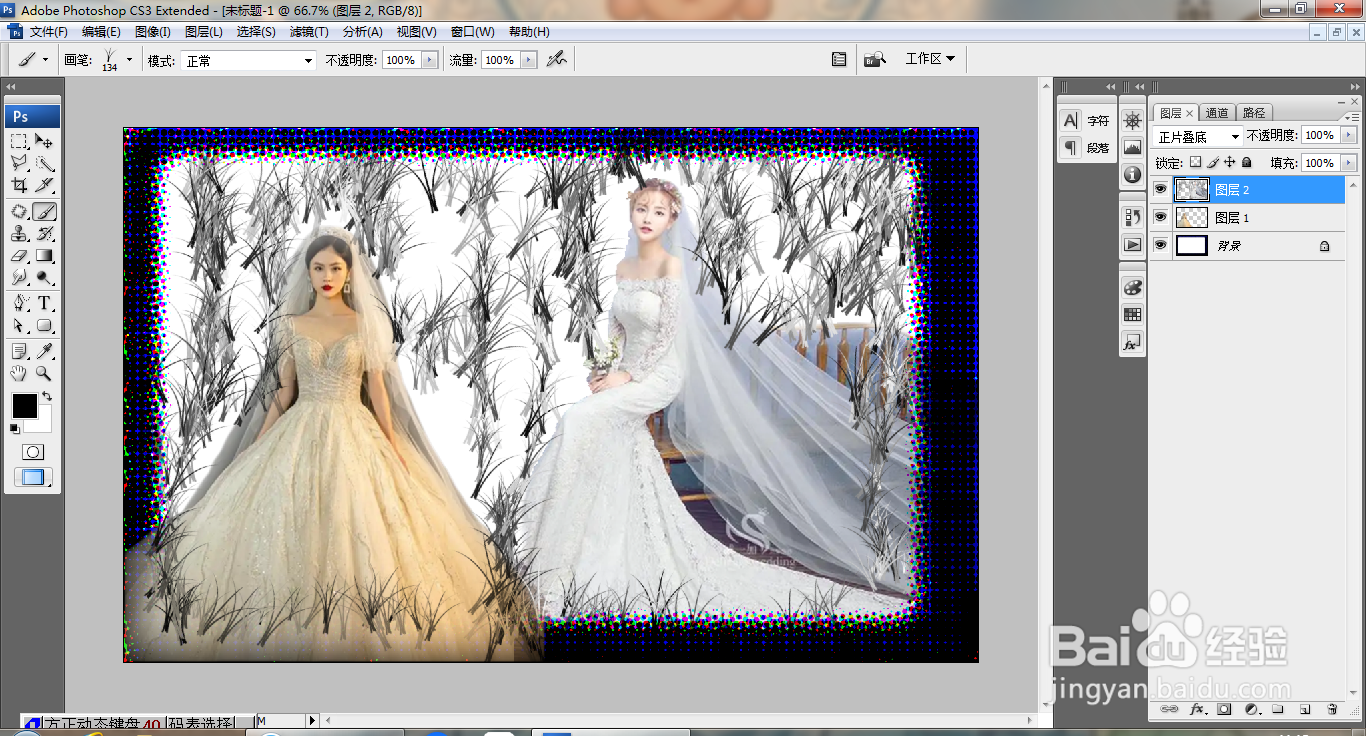Switch to the 路径 tab

coord(1254,113)
